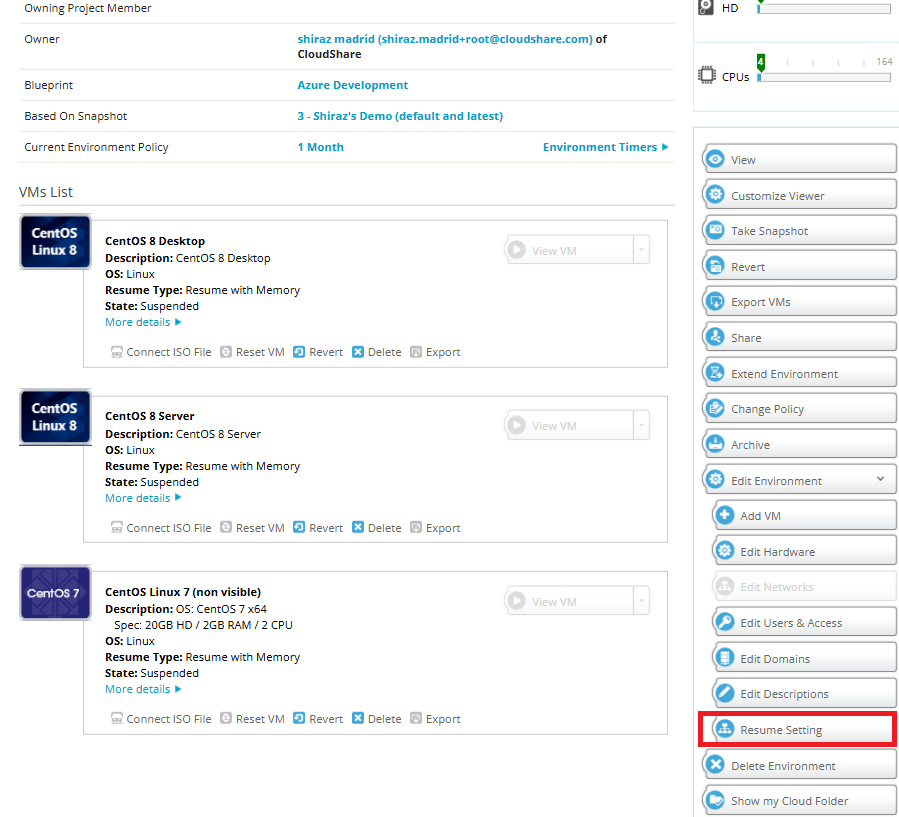
Task: Click Reset VM icon for CentOS Linux 7
Action: [226, 718]
